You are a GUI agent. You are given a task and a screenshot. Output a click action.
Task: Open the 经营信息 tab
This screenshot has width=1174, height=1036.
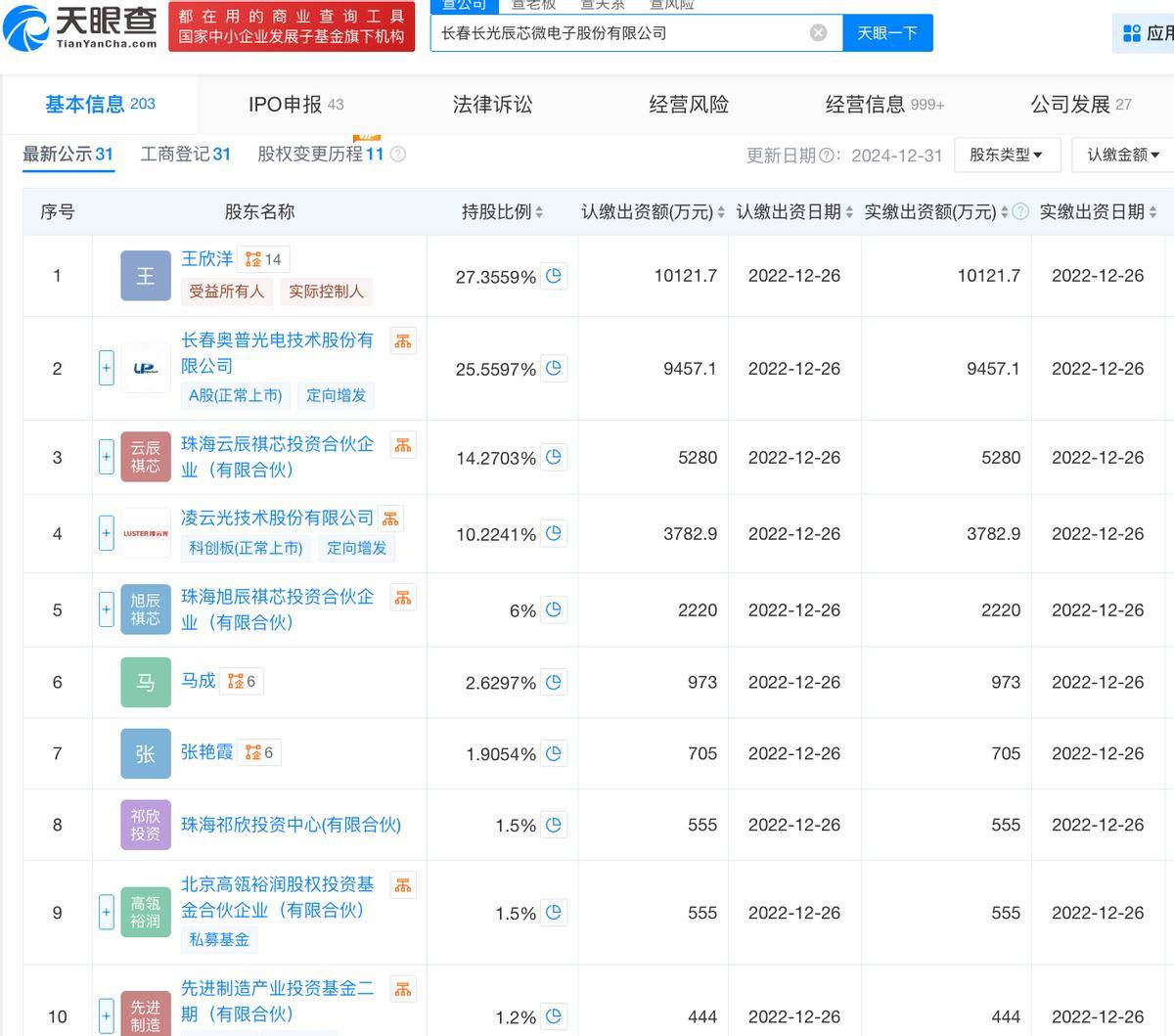pos(884,105)
